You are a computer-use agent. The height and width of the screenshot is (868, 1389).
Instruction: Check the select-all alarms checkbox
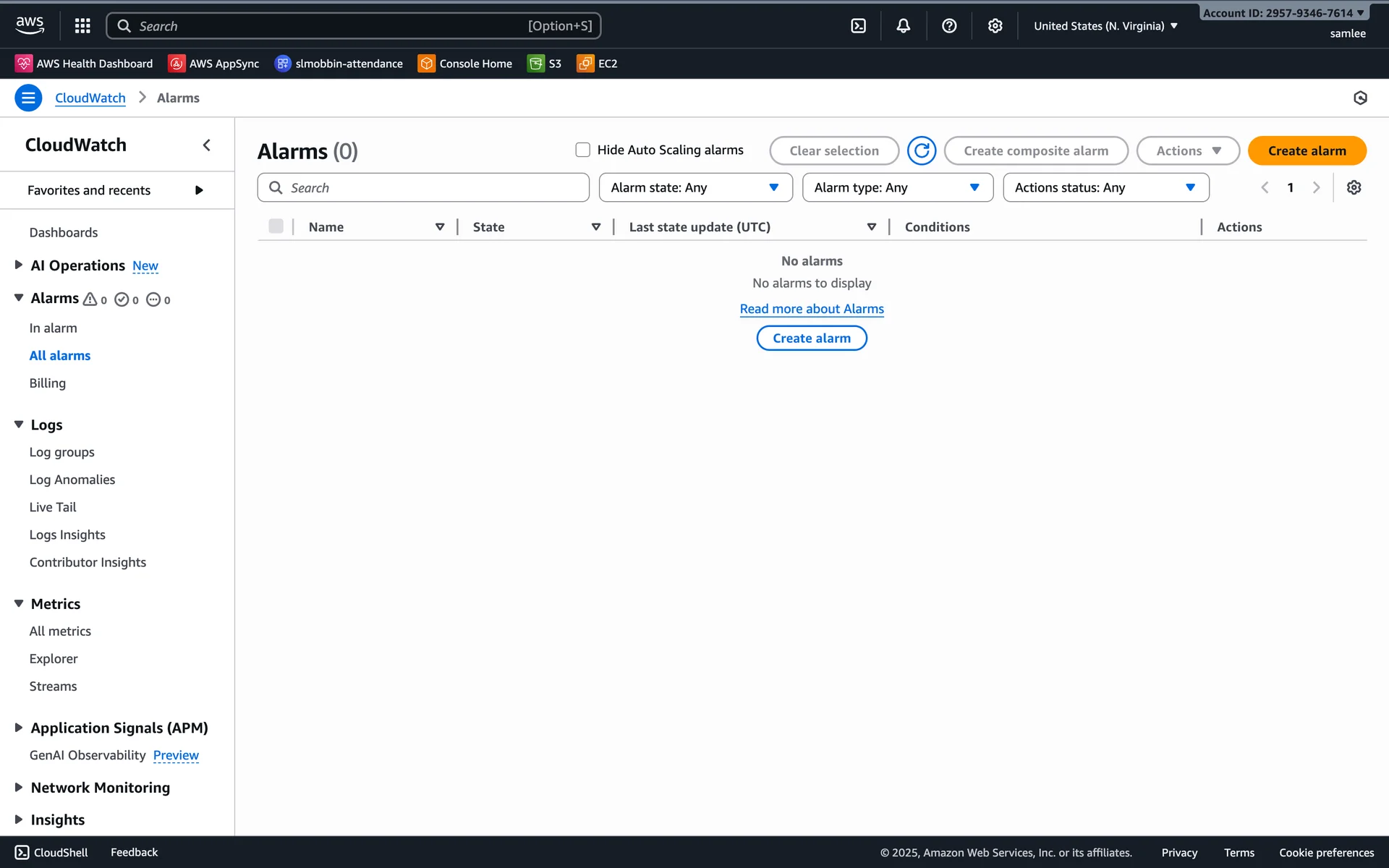pos(276,226)
